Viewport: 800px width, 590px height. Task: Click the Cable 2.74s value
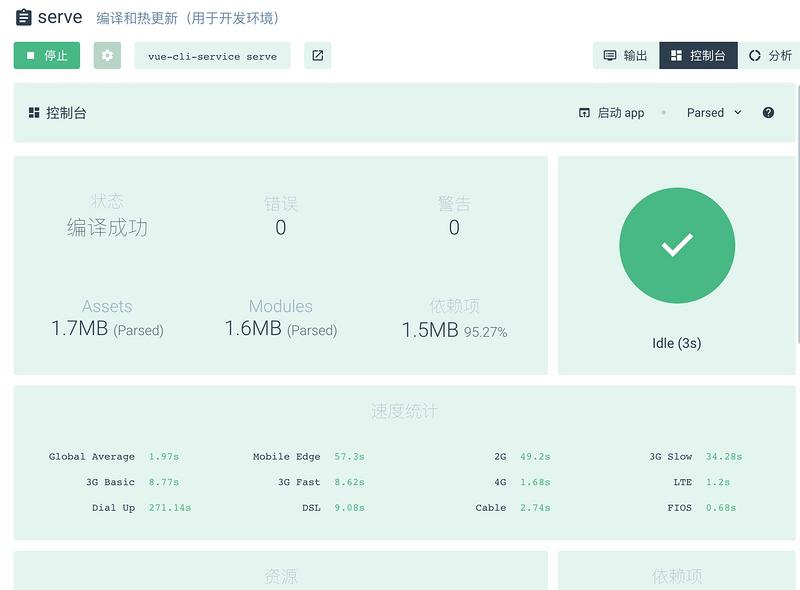tap(535, 507)
